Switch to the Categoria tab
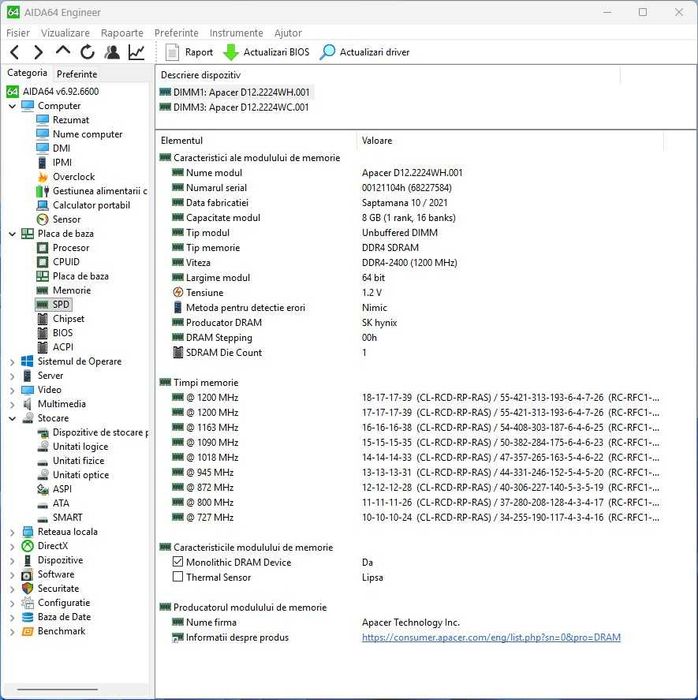Image resolution: width=698 pixels, height=700 pixels. click(x=27, y=73)
